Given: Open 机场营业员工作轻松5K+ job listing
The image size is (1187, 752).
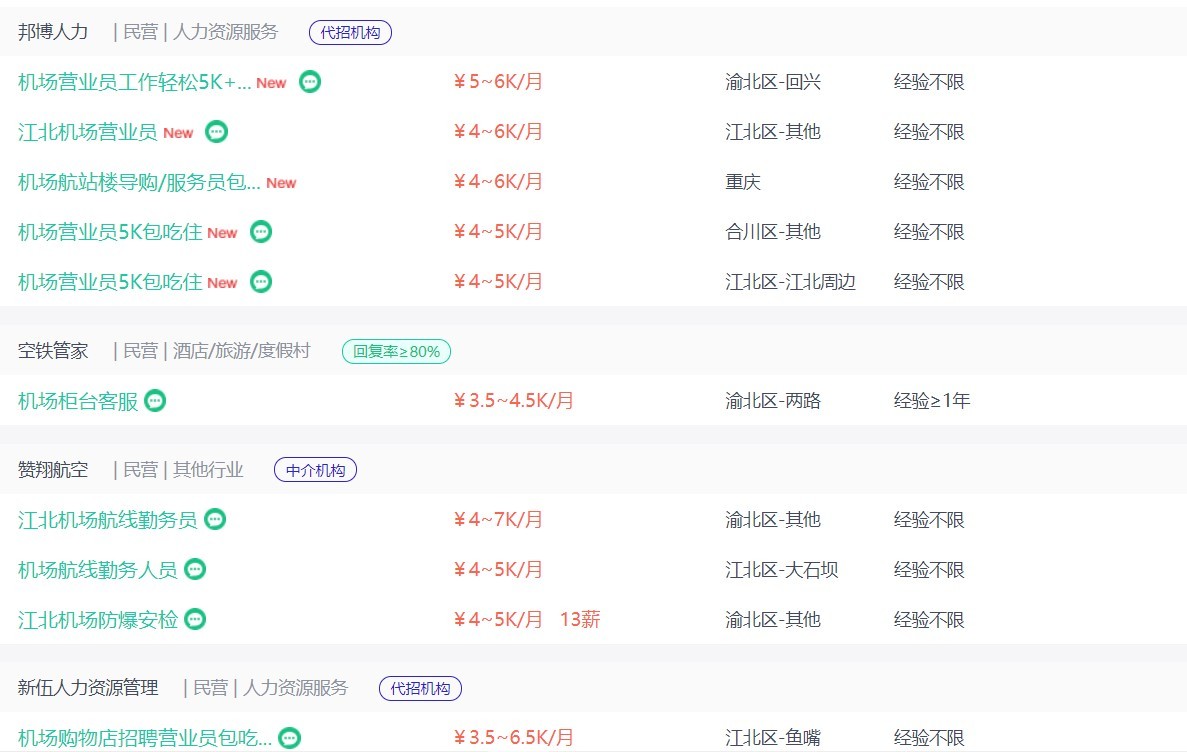Looking at the screenshot, I should [134, 82].
